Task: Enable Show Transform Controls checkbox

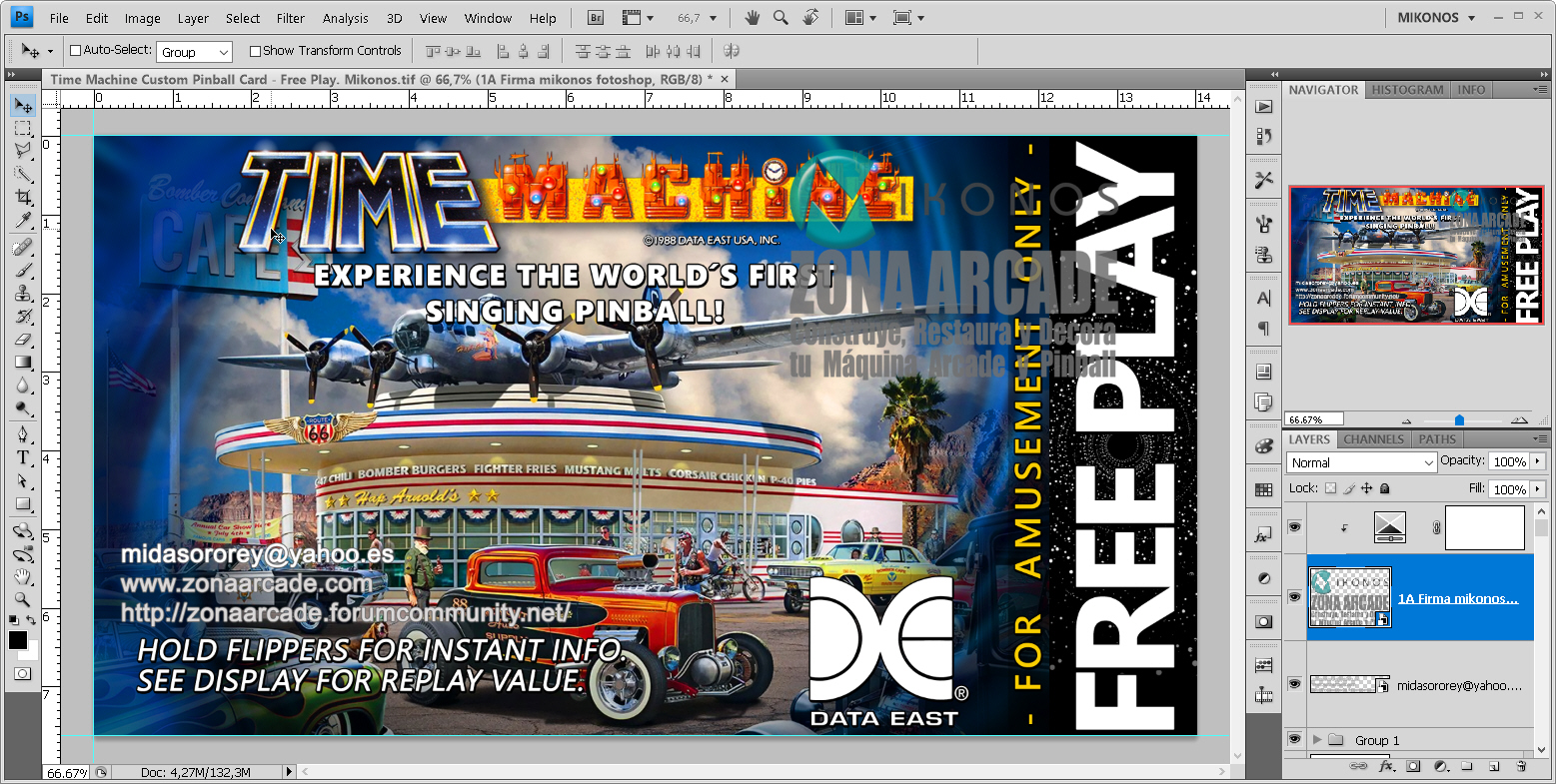Action: point(255,50)
